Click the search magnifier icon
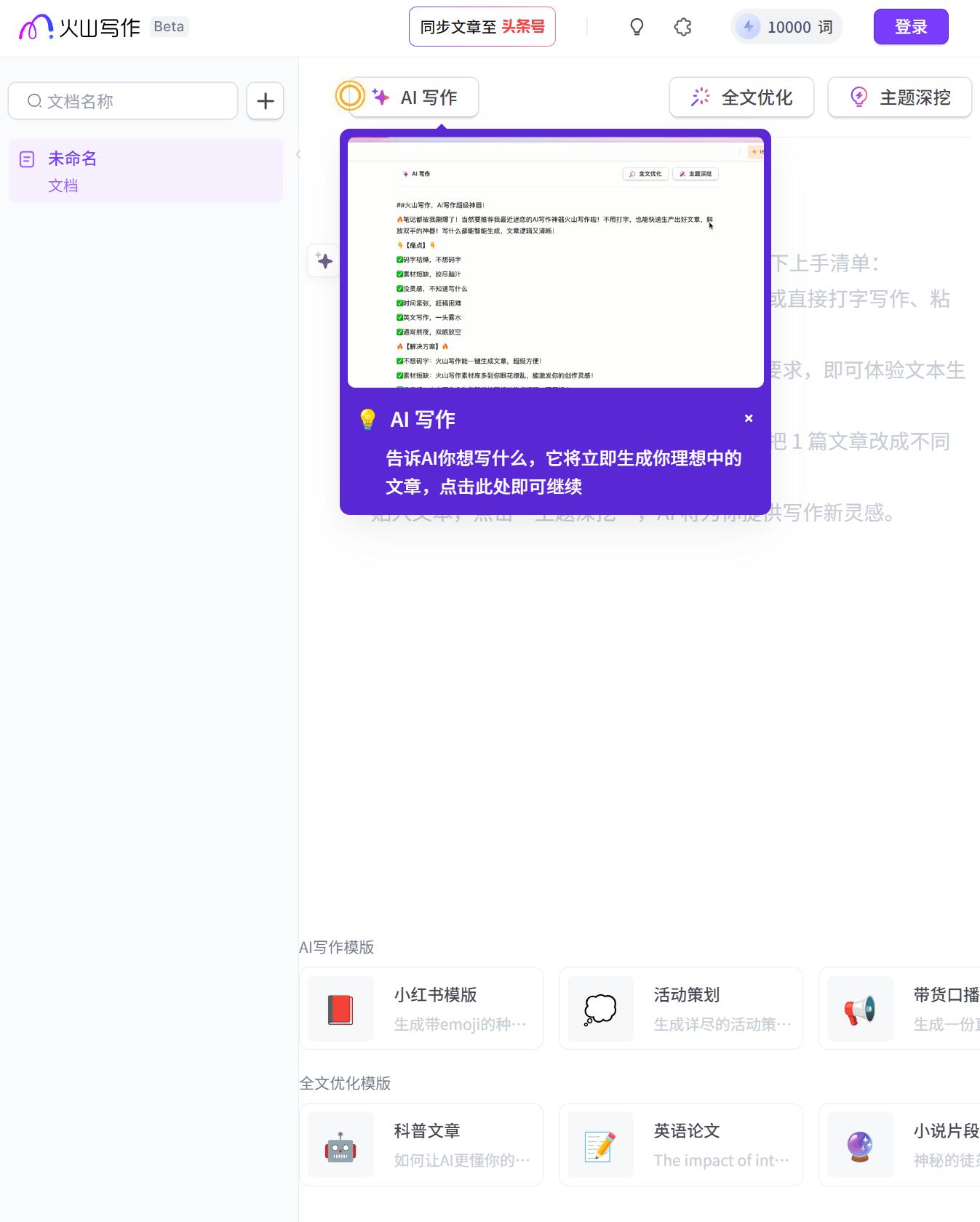Image resolution: width=980 pixels, height=1222 pixels. 34,100
